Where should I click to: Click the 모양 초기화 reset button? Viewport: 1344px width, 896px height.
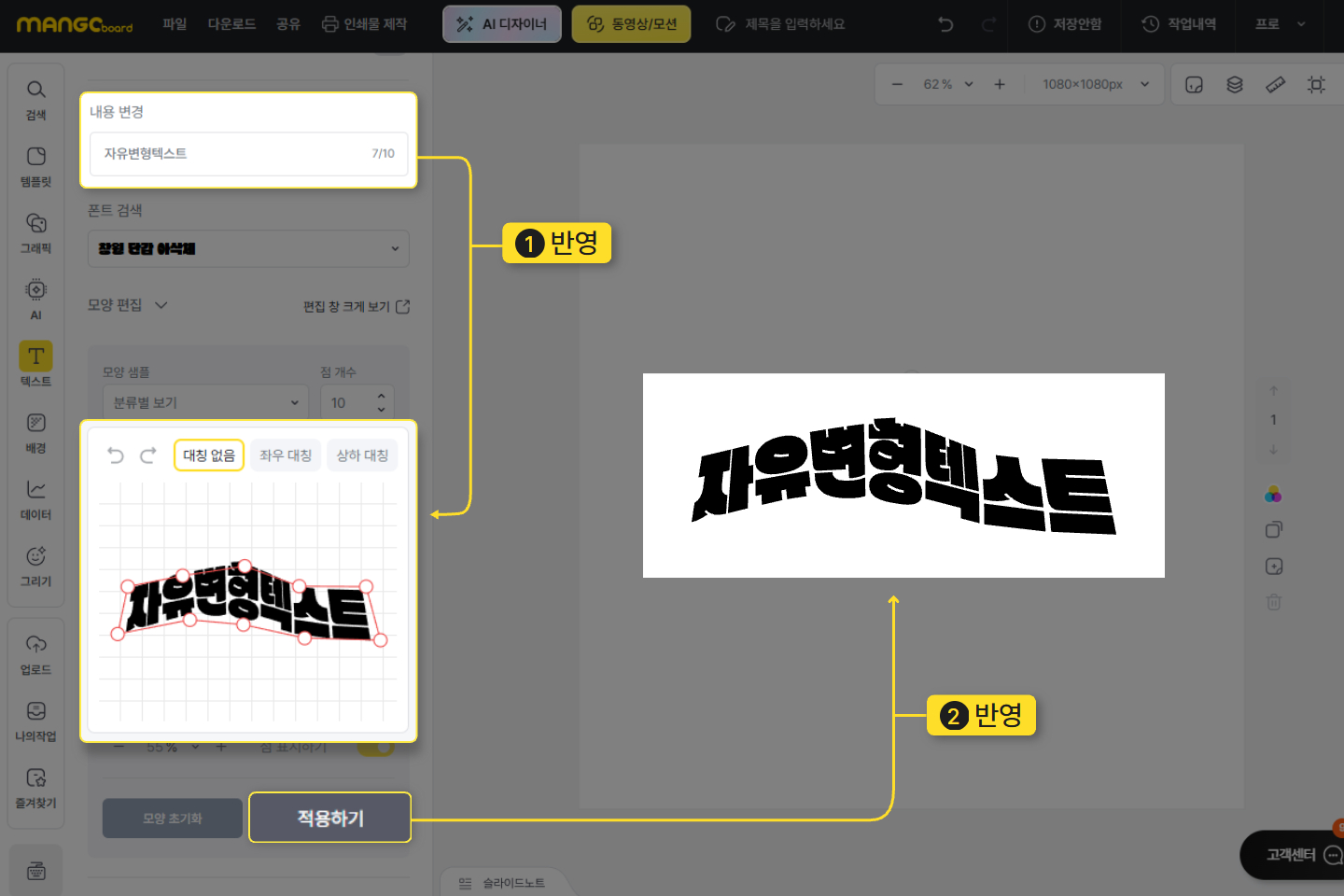point(173,819)
